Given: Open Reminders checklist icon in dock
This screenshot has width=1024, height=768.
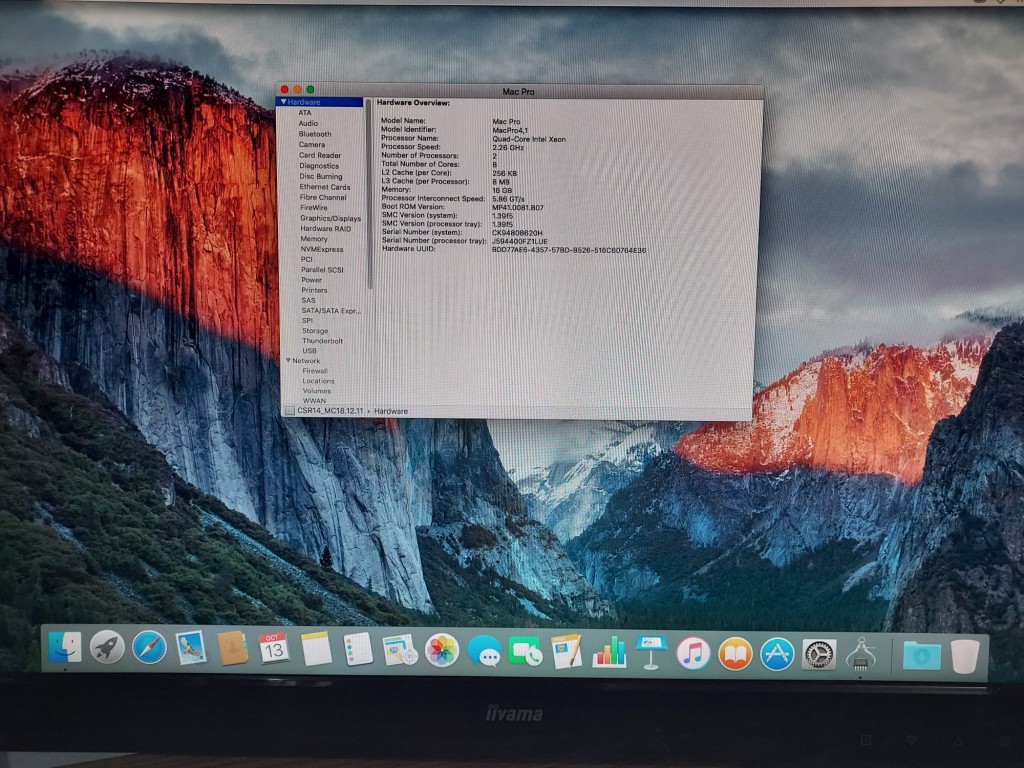Looking at the screenshot, I should point(358,650).
